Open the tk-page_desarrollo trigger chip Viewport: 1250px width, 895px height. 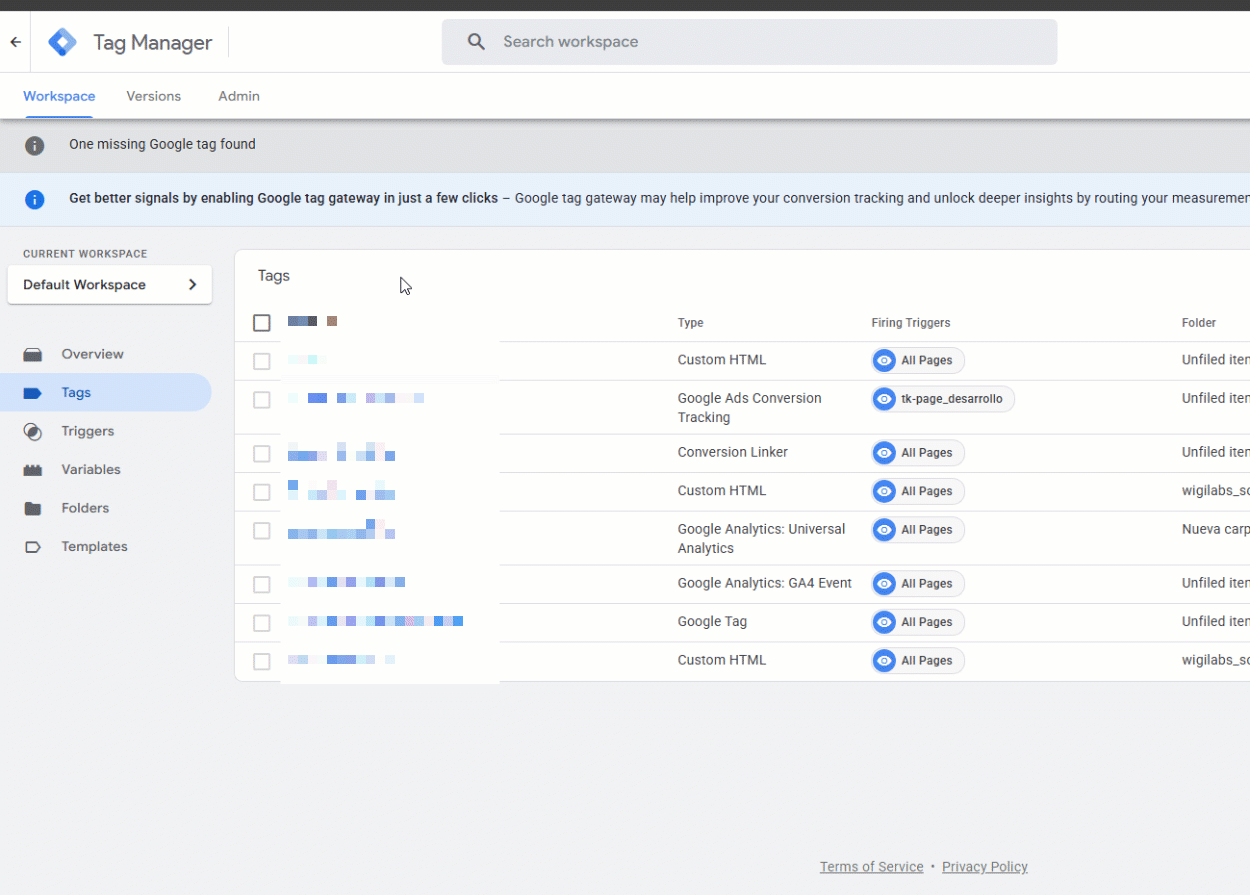pos(943,399)
